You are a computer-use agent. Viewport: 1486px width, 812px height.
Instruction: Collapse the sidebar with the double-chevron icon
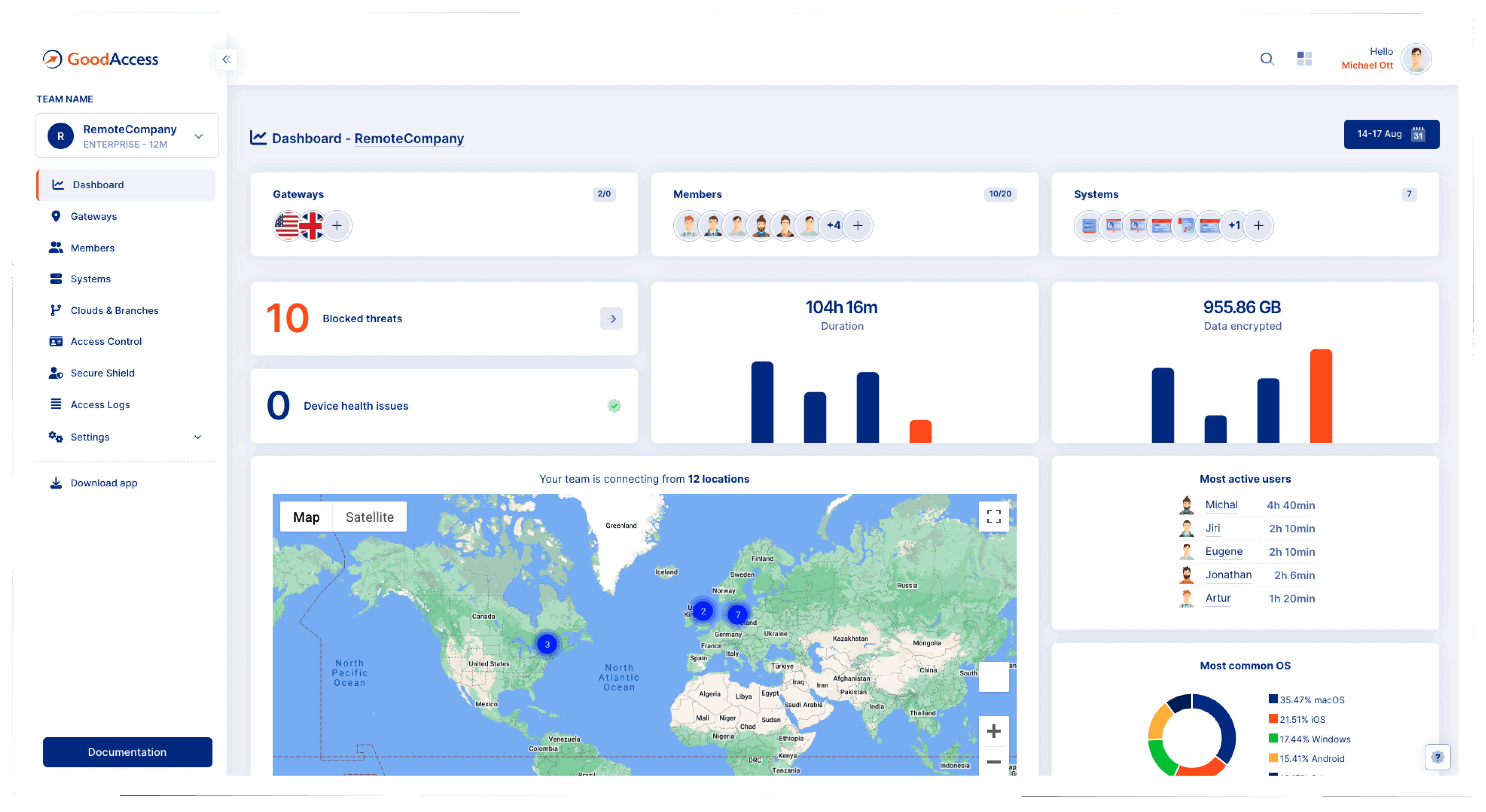point(227,59)
